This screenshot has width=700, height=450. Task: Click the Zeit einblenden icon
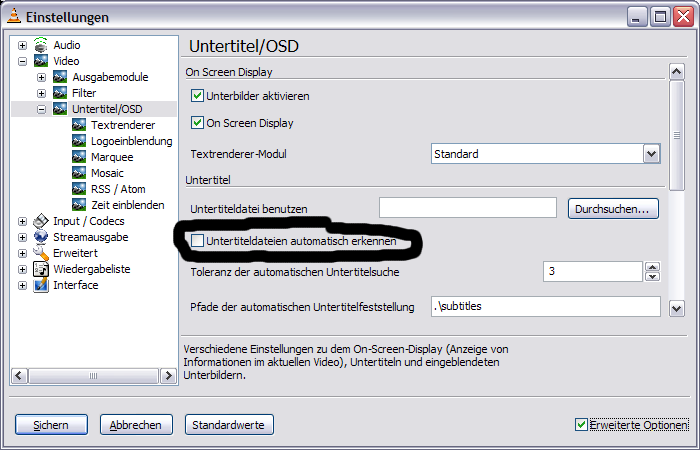tap(79, 205)
